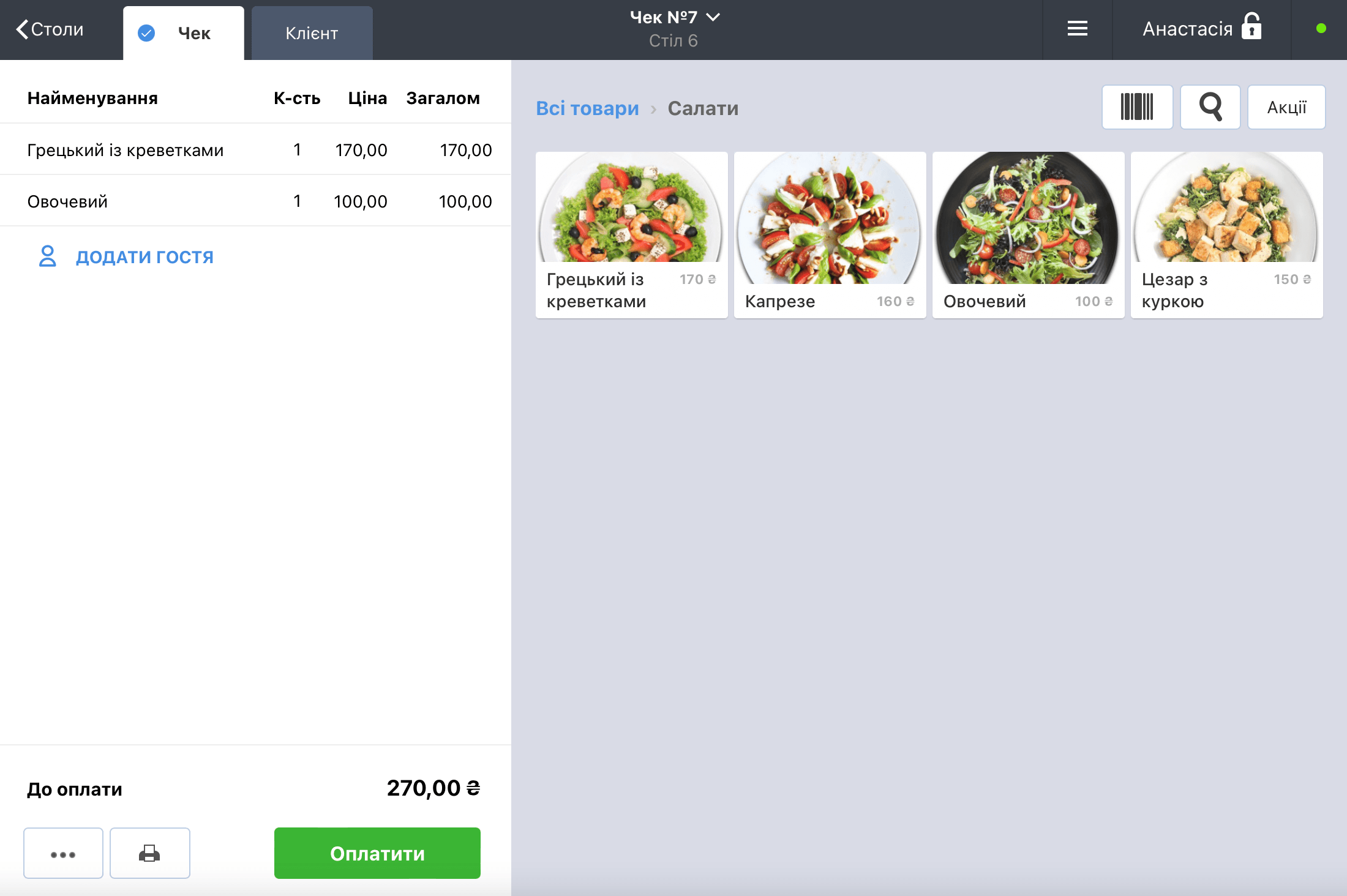Select the Чек tab
Image resolution: width=1347 pixels, height=896 pixels.
[183, 33]
